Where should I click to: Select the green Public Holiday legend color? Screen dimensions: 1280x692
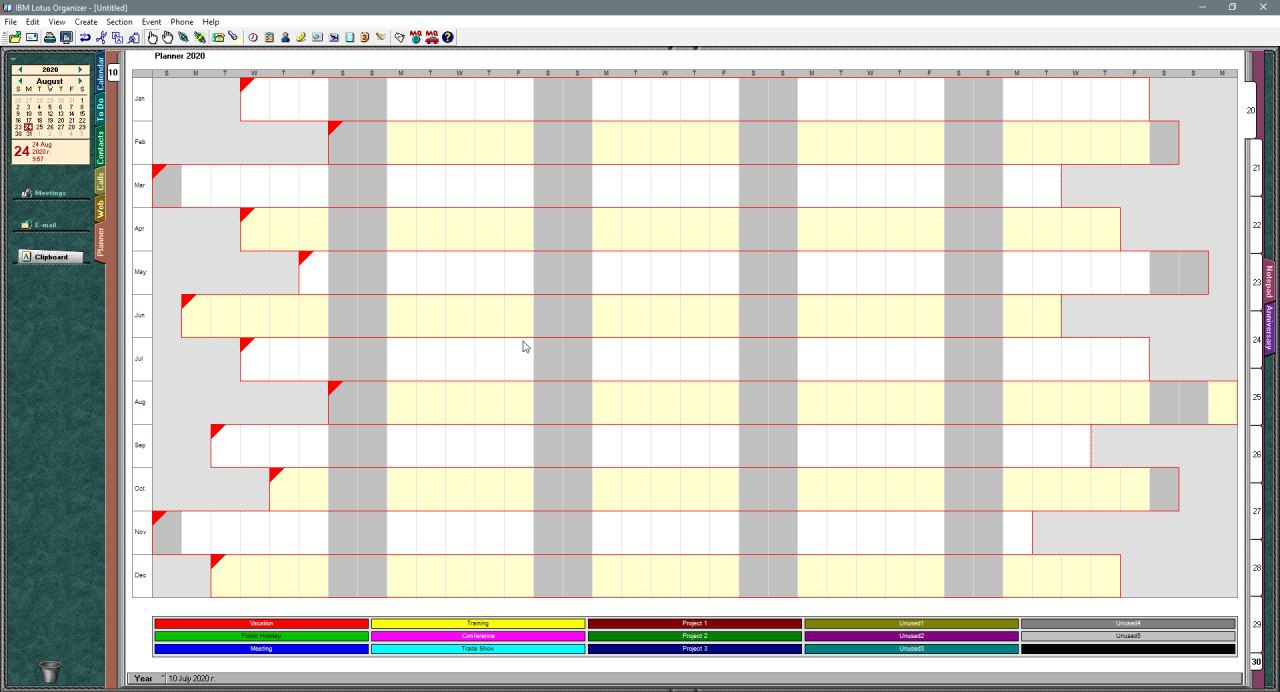pyautogui.click(x=261, y=636)
